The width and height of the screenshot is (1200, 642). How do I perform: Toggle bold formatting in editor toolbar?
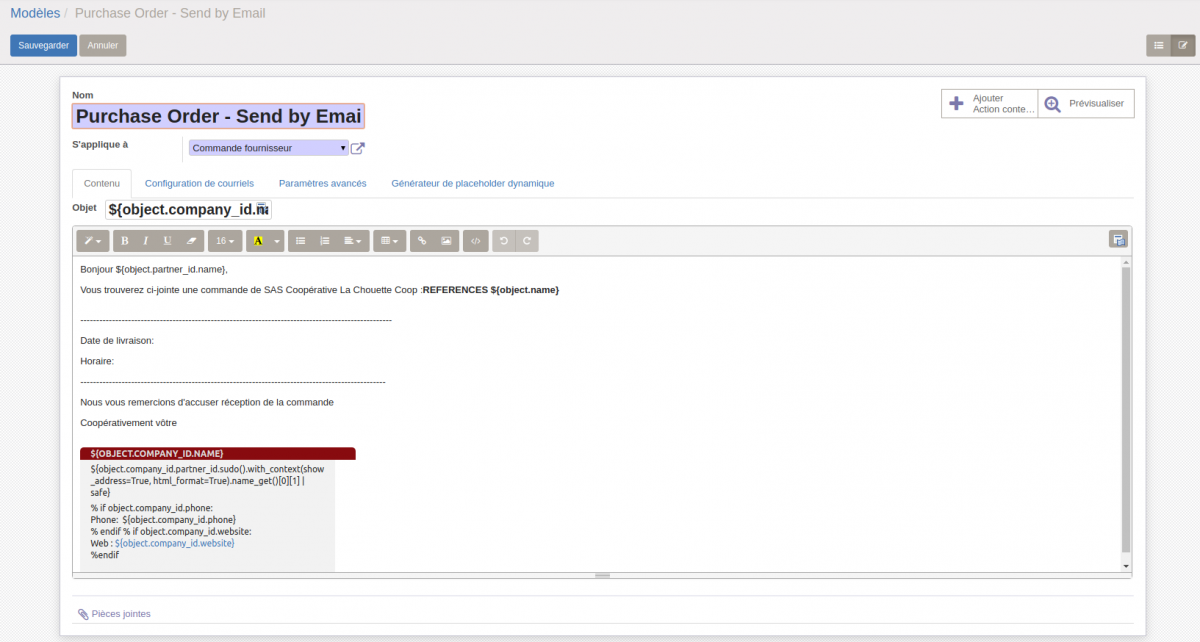pos(125,241)
